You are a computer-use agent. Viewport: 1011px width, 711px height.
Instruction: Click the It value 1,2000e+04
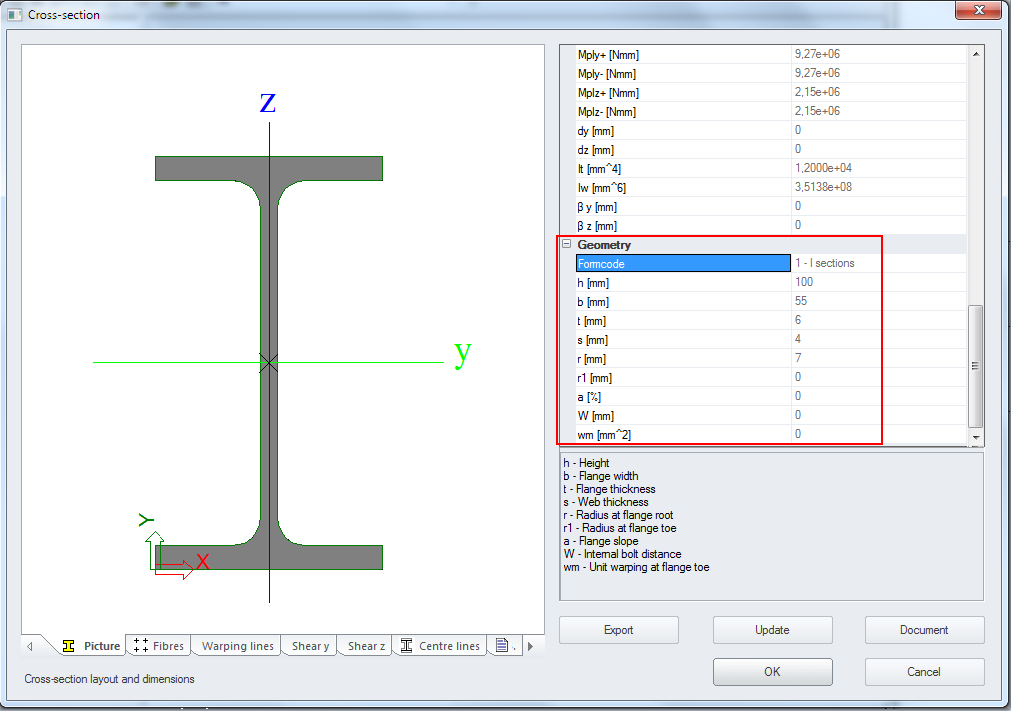[x=823, y=168]
